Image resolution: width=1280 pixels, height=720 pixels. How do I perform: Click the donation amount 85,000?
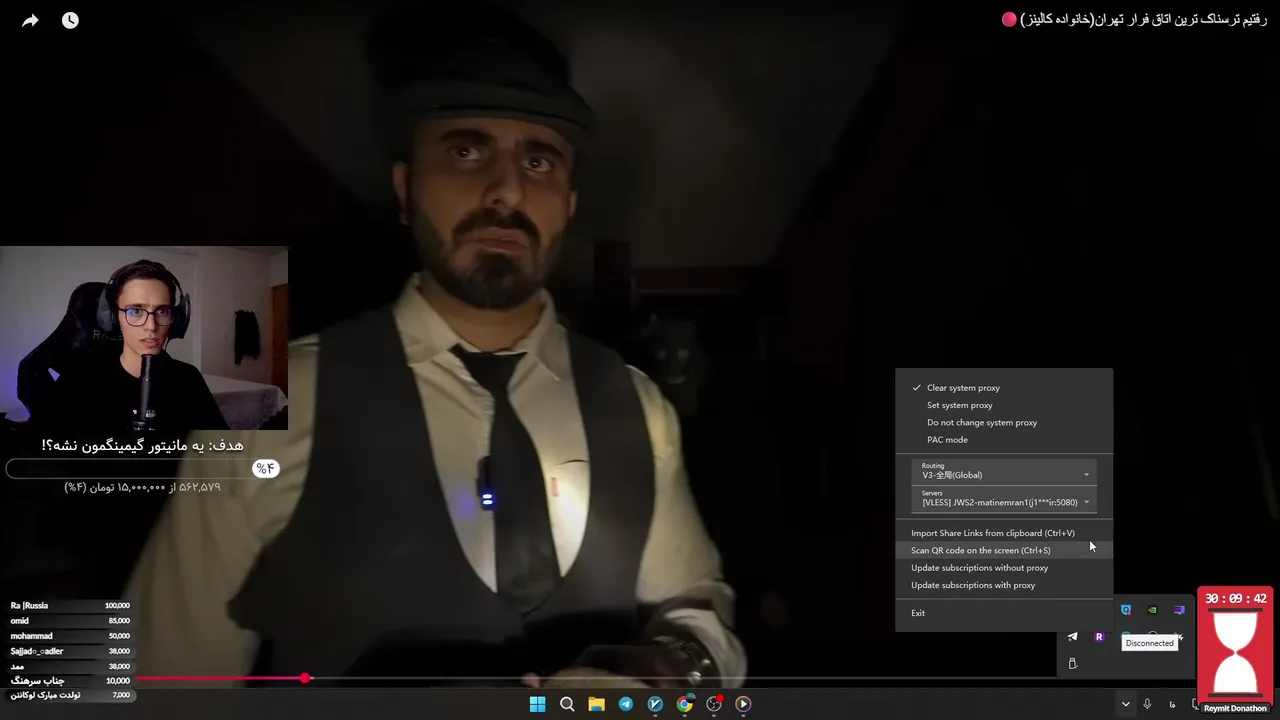tap(119, 621)
